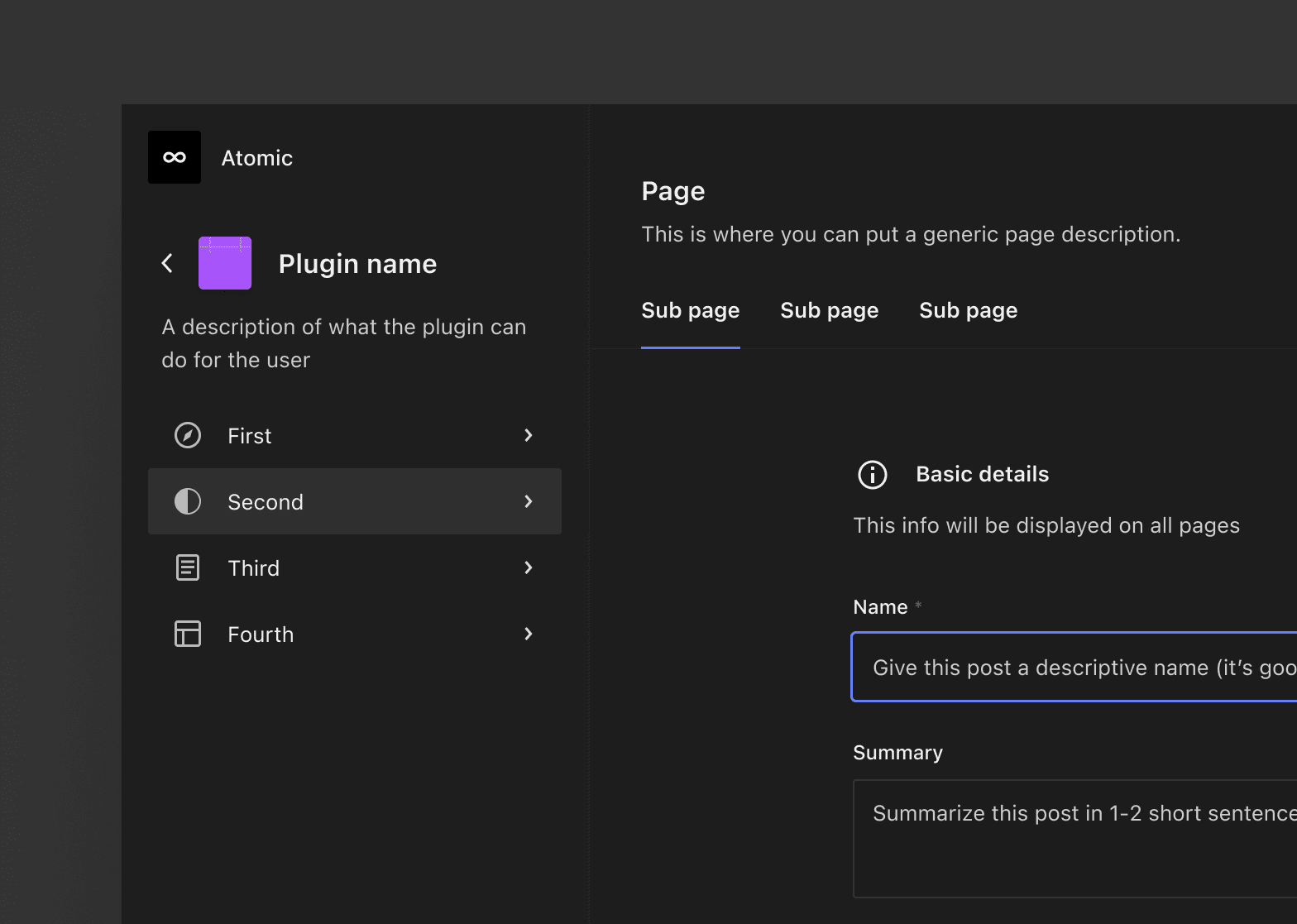This screenshot has height=924, width=1297.
Task: Click into the Summary text area
Action: 1075,838
